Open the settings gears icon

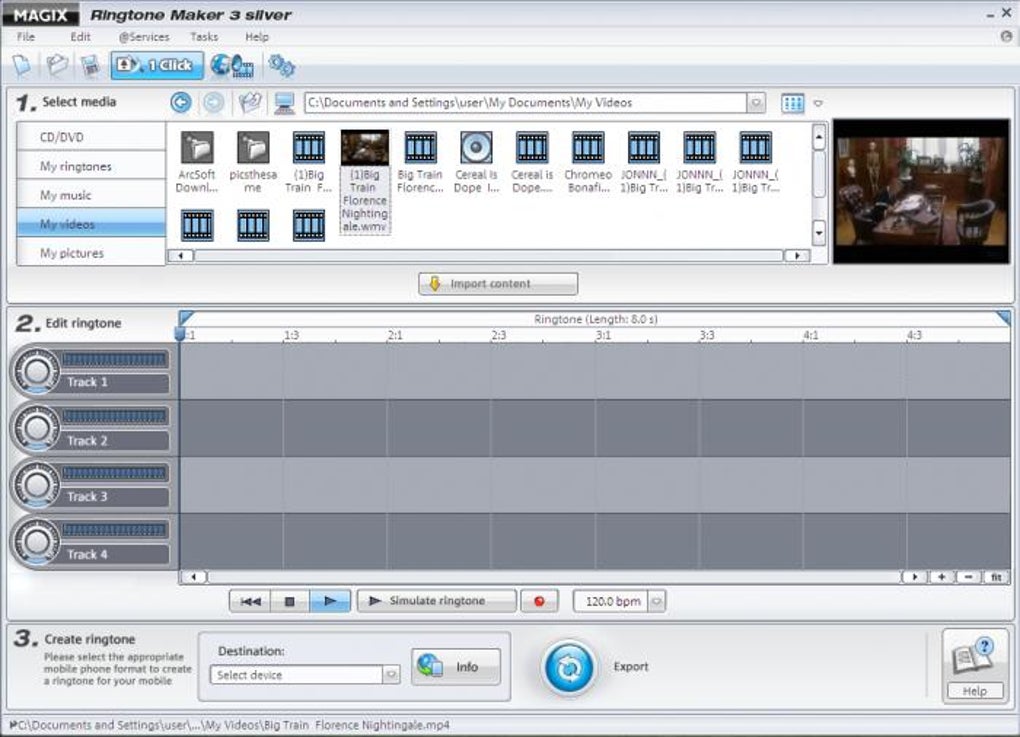point(281,66)
